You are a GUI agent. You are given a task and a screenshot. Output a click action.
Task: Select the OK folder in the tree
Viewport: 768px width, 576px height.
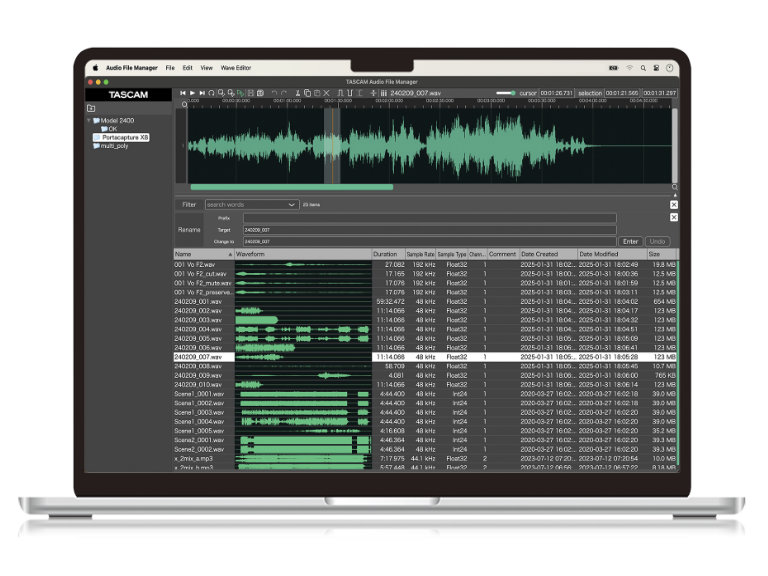click(x=109, y=129)
